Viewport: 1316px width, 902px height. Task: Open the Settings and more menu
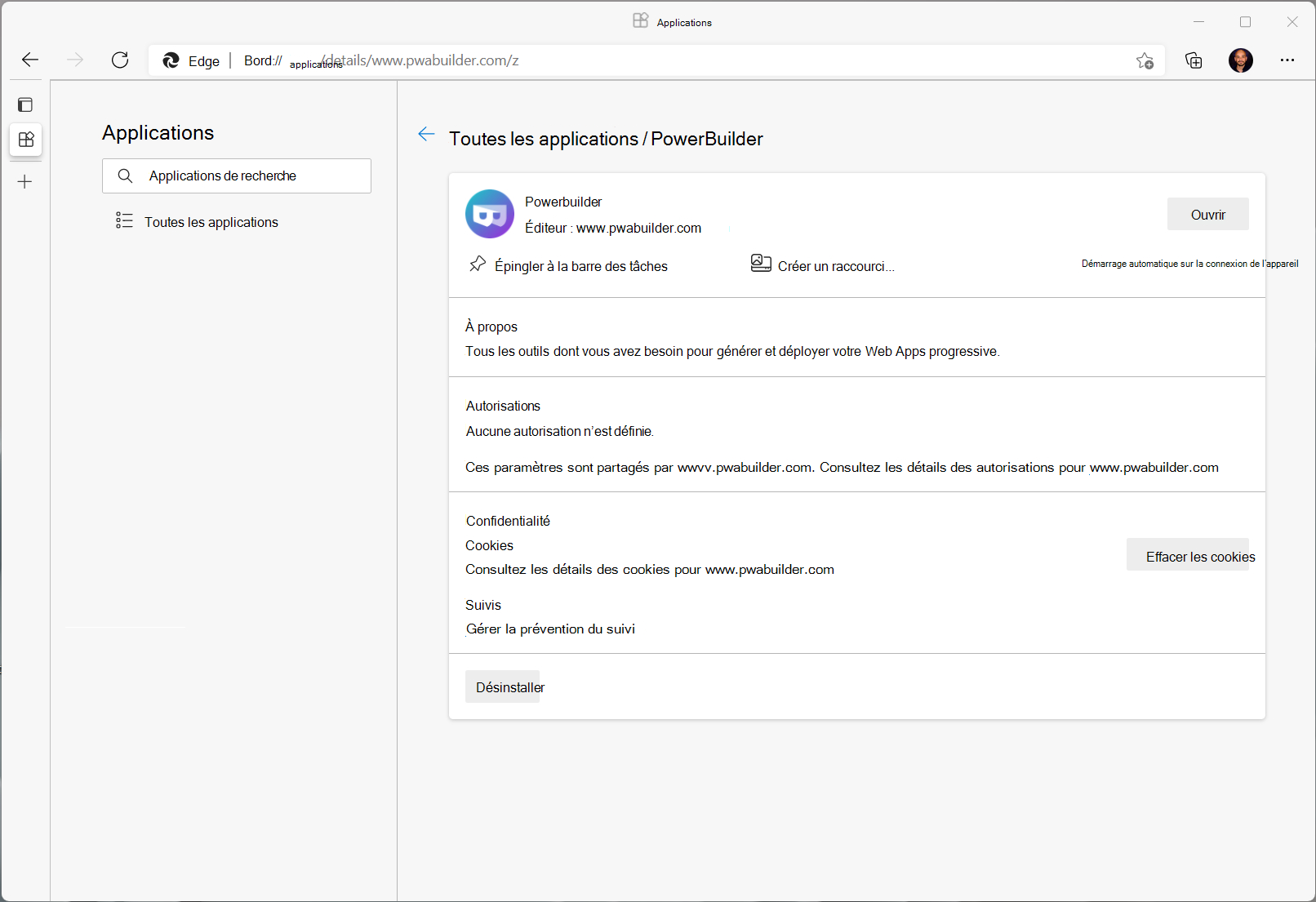click(1287, 60)
